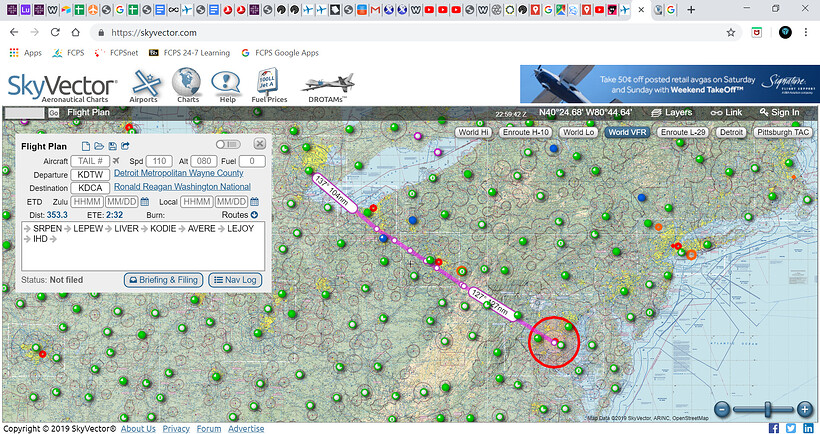Select the KODIE waypoint in route
Viewport: 820px width, 434px height.
tap(164, 229)
